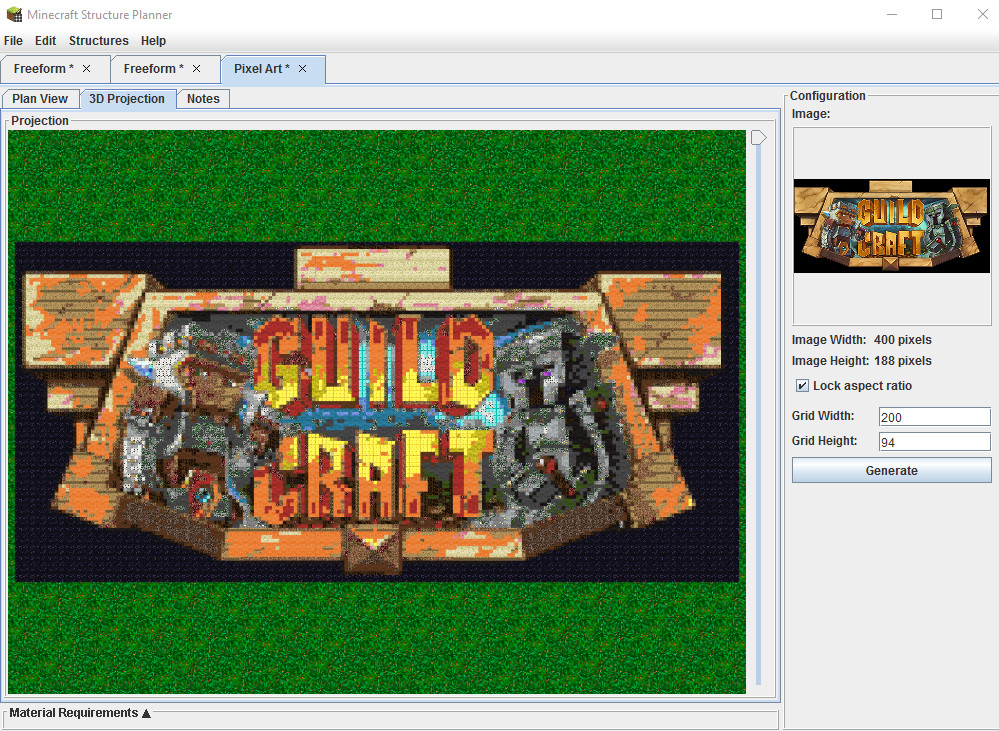Click the Projection panel heading
This screenshot has width=999, height=731.
tap(40, 120)
